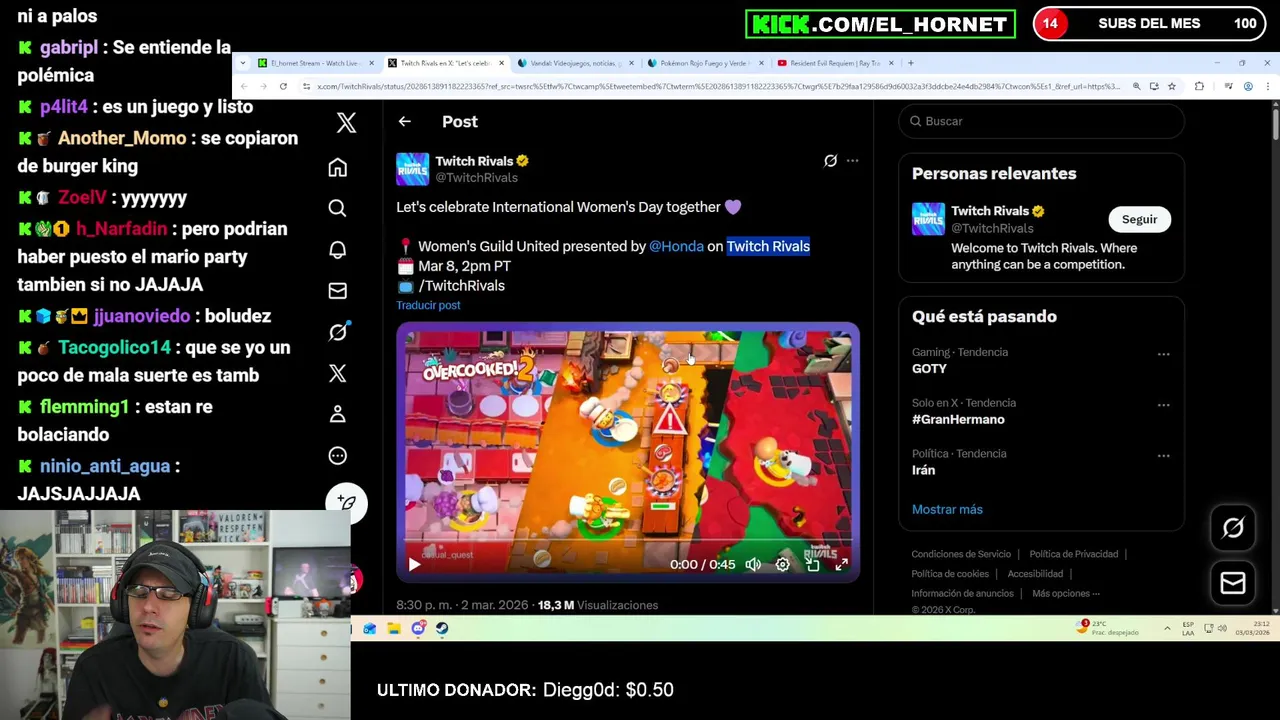Viewport: 1280px width, 720px height.
Task: Bookmark the page with the star icon
Action: [1172, 87]
